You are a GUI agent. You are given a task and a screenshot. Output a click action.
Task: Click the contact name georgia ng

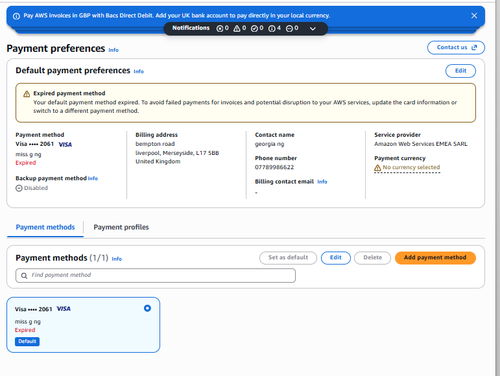(269, 144)
